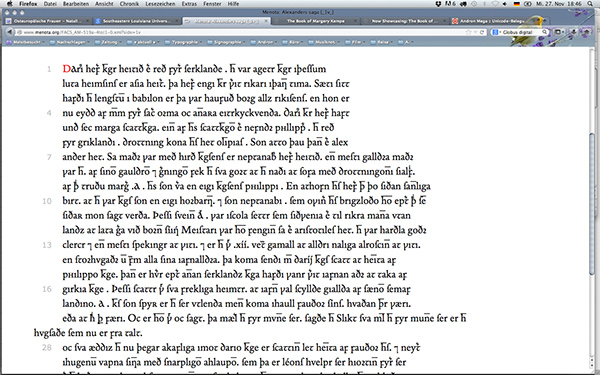Check the battery status icon
Viewport: 600px width, 375px height.
(528, 4)
